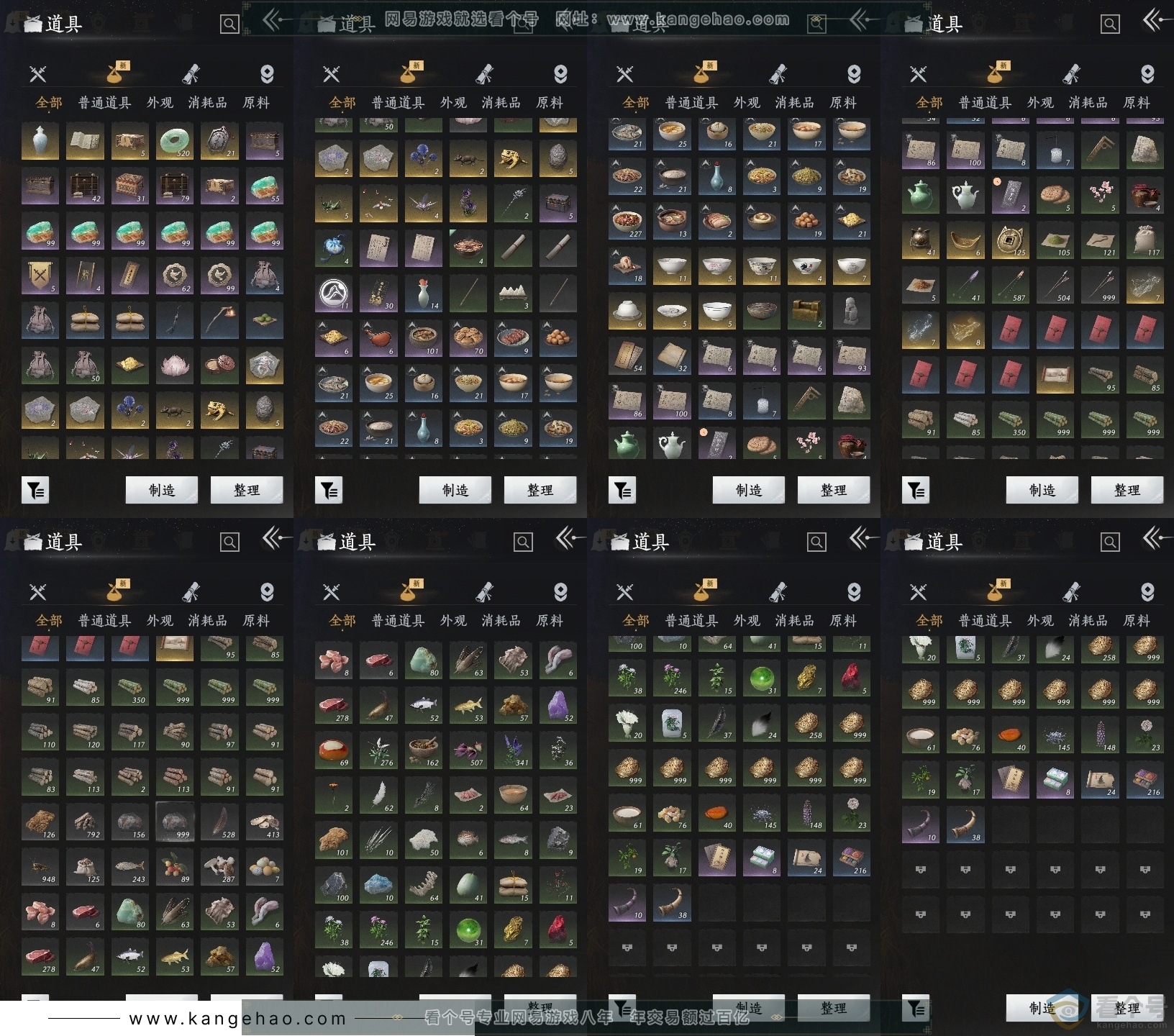Switch to 外观 tab in second top-row panel
Screen dimensions: 1174x1036
pyautogui.click(x=453, y=103)
